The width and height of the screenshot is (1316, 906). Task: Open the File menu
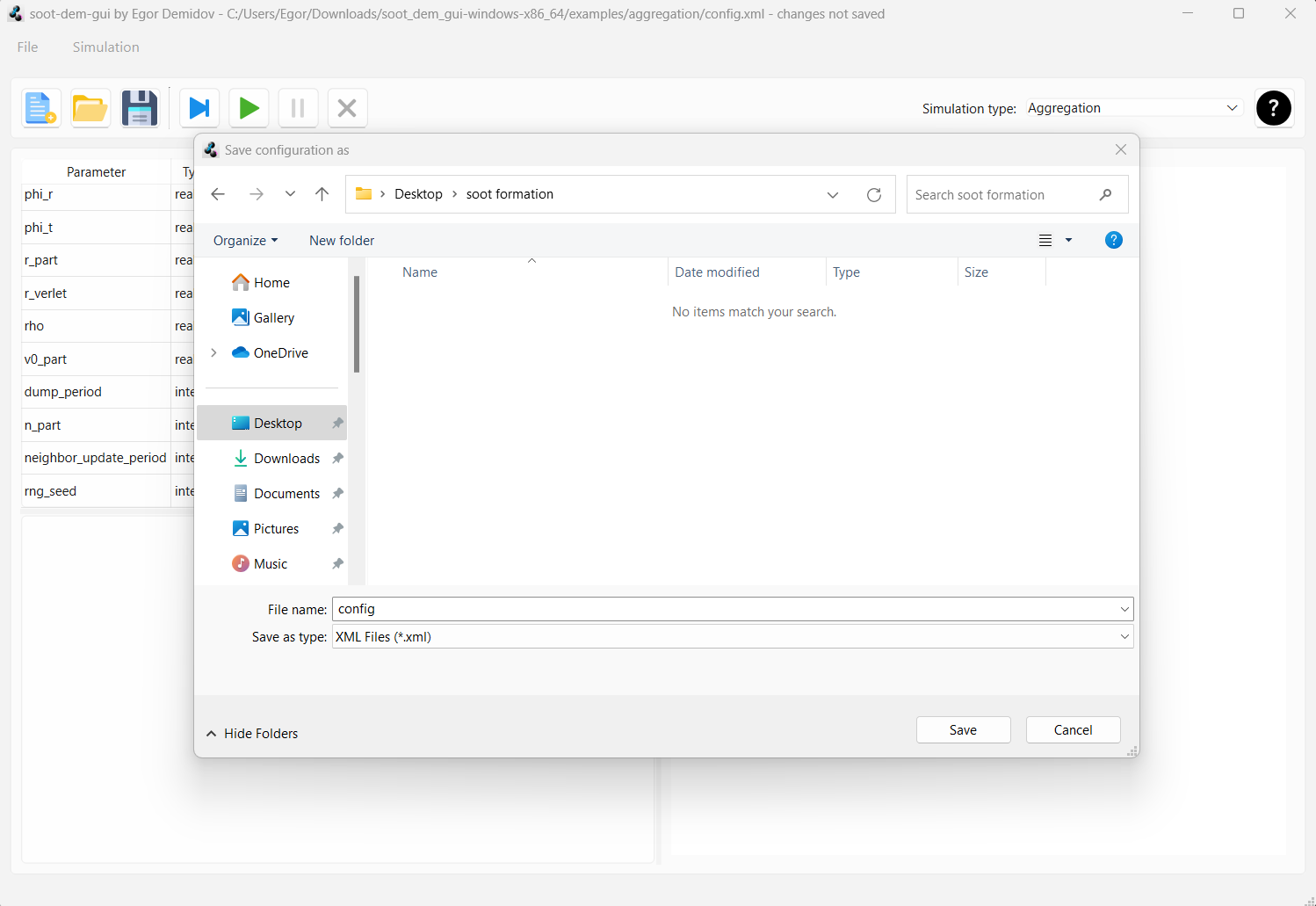click(x=27, y=47)
